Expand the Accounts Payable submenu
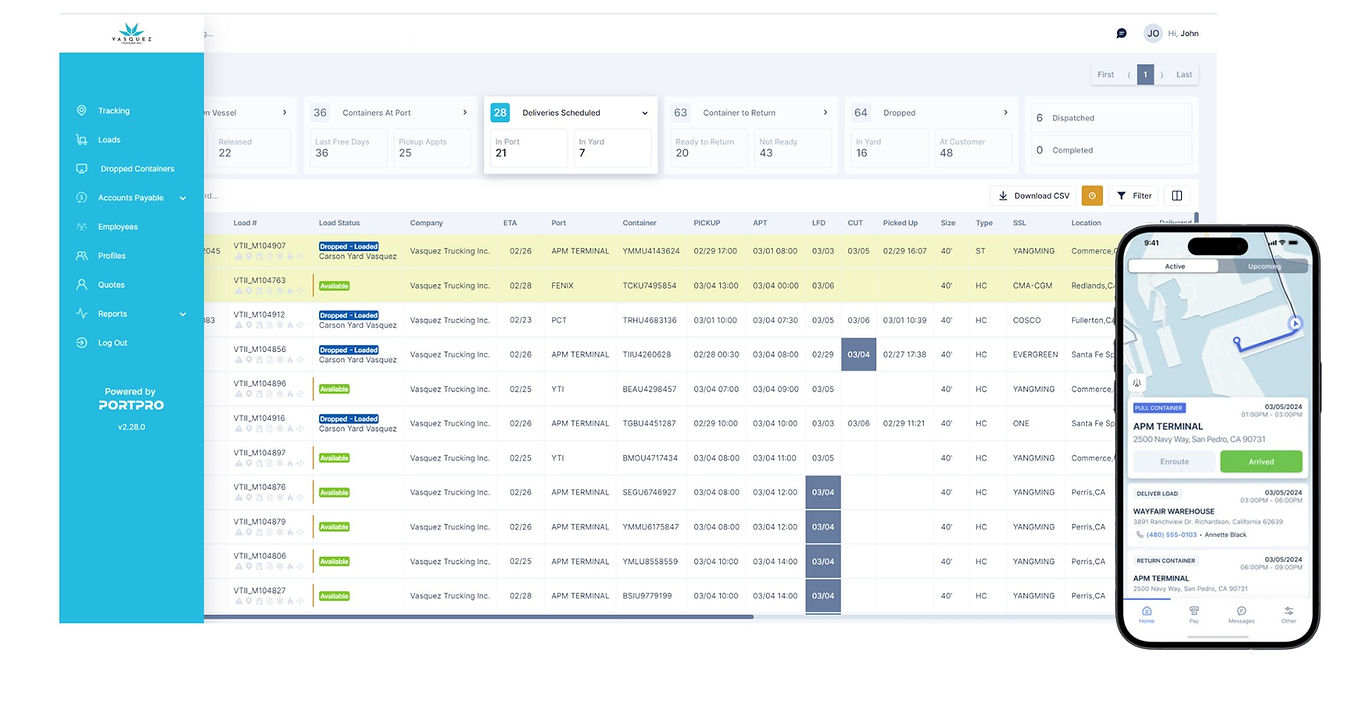This screenshot has height=715, width=1362. [x=183, y=198]
